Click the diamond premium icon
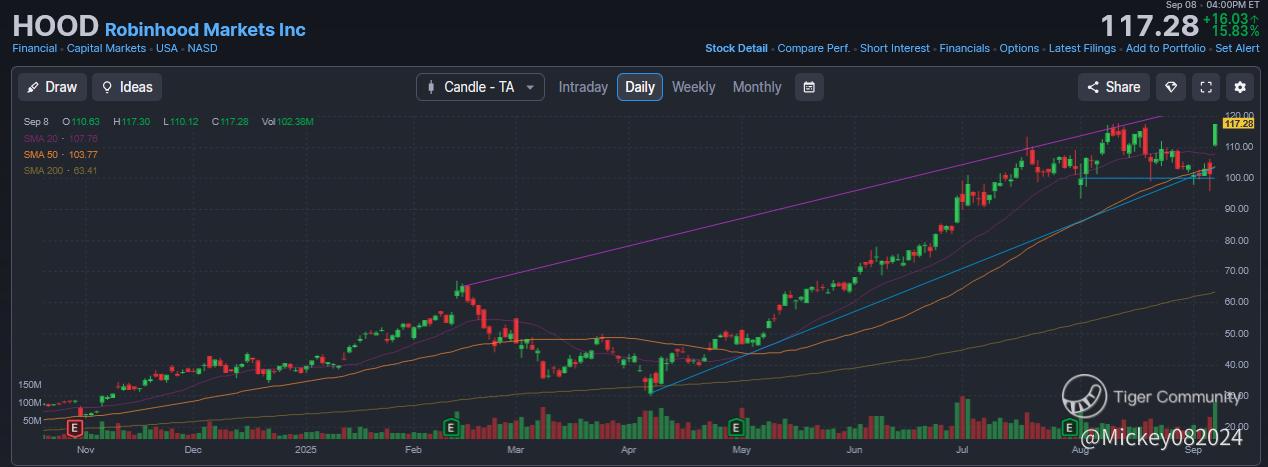This screenshot has height=467, width=1268. pyautogui.click(x=1170, y=87)
